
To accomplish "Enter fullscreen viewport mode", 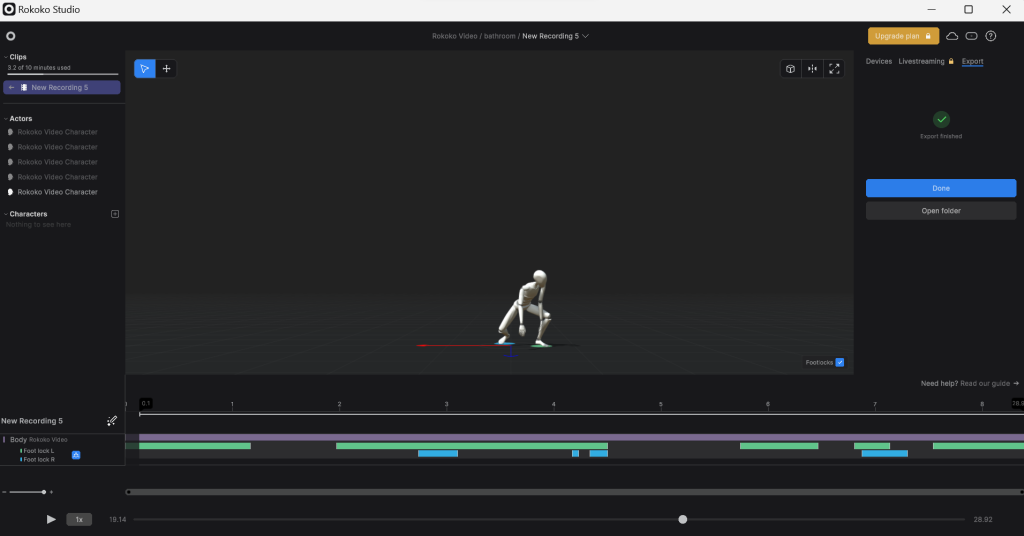I will [x=834, y=69].
